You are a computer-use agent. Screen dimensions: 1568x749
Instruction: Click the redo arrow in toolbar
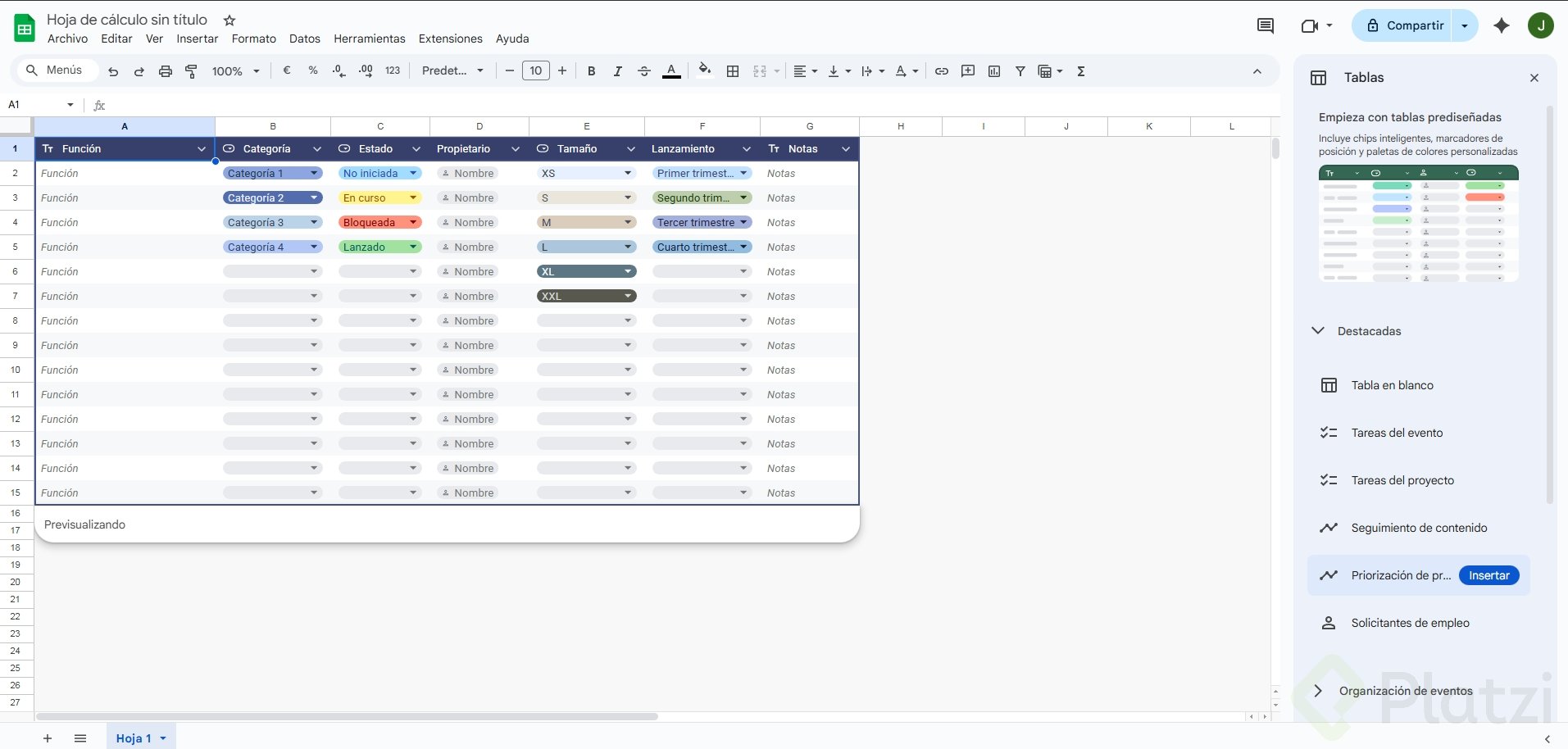coord(139,71)
